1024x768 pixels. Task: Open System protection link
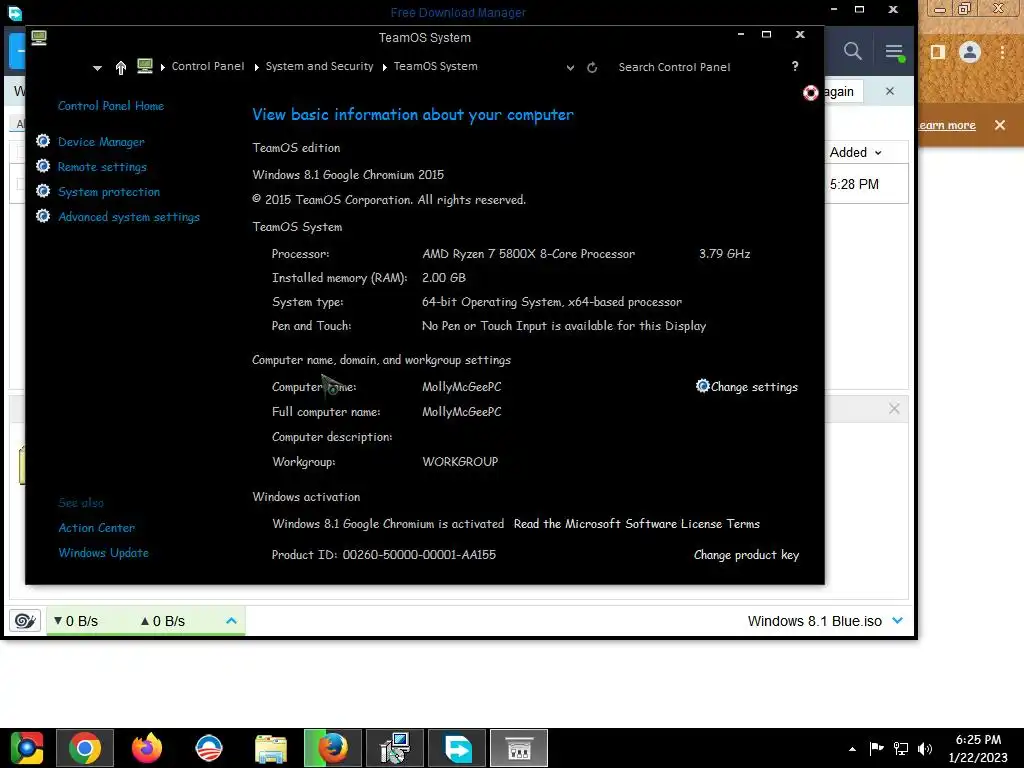(x=108, y=191)
